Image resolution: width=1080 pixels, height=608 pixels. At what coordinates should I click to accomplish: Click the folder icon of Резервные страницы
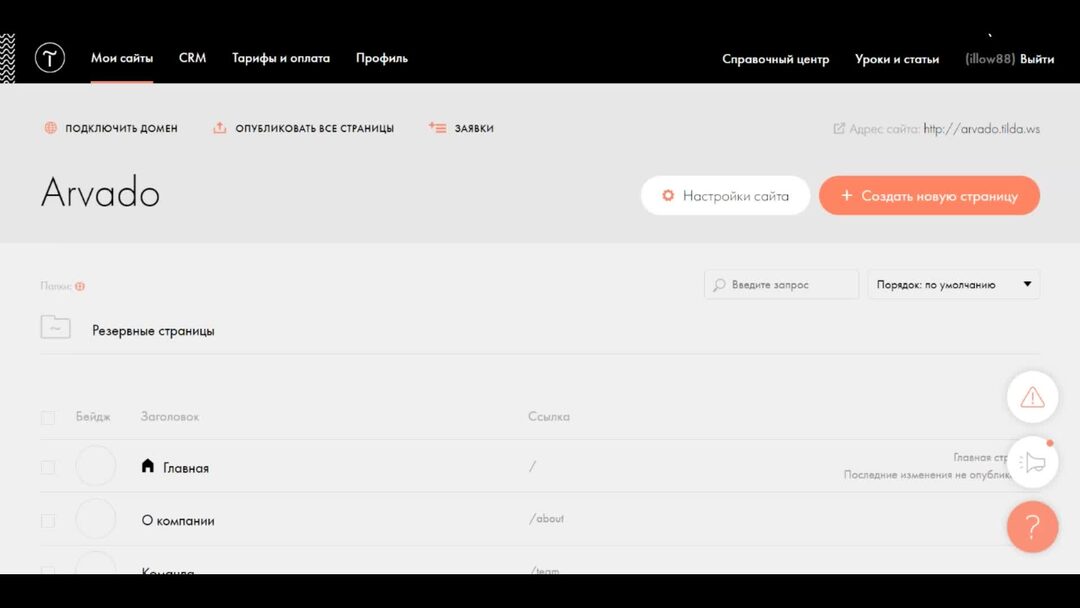[x=56, y=327]
